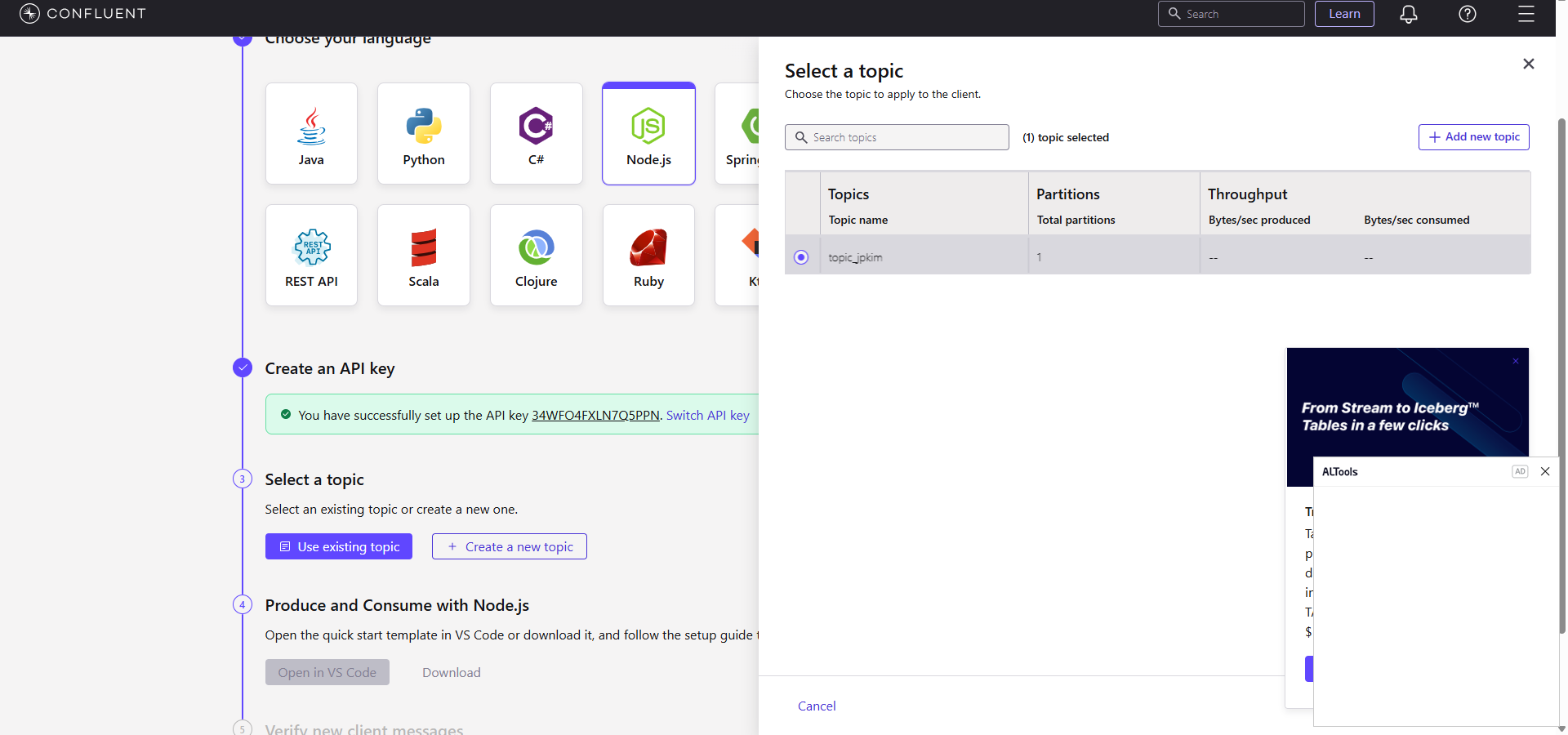Click the Download link
This screenshot has width=1568, height=735.
[451, 672]
